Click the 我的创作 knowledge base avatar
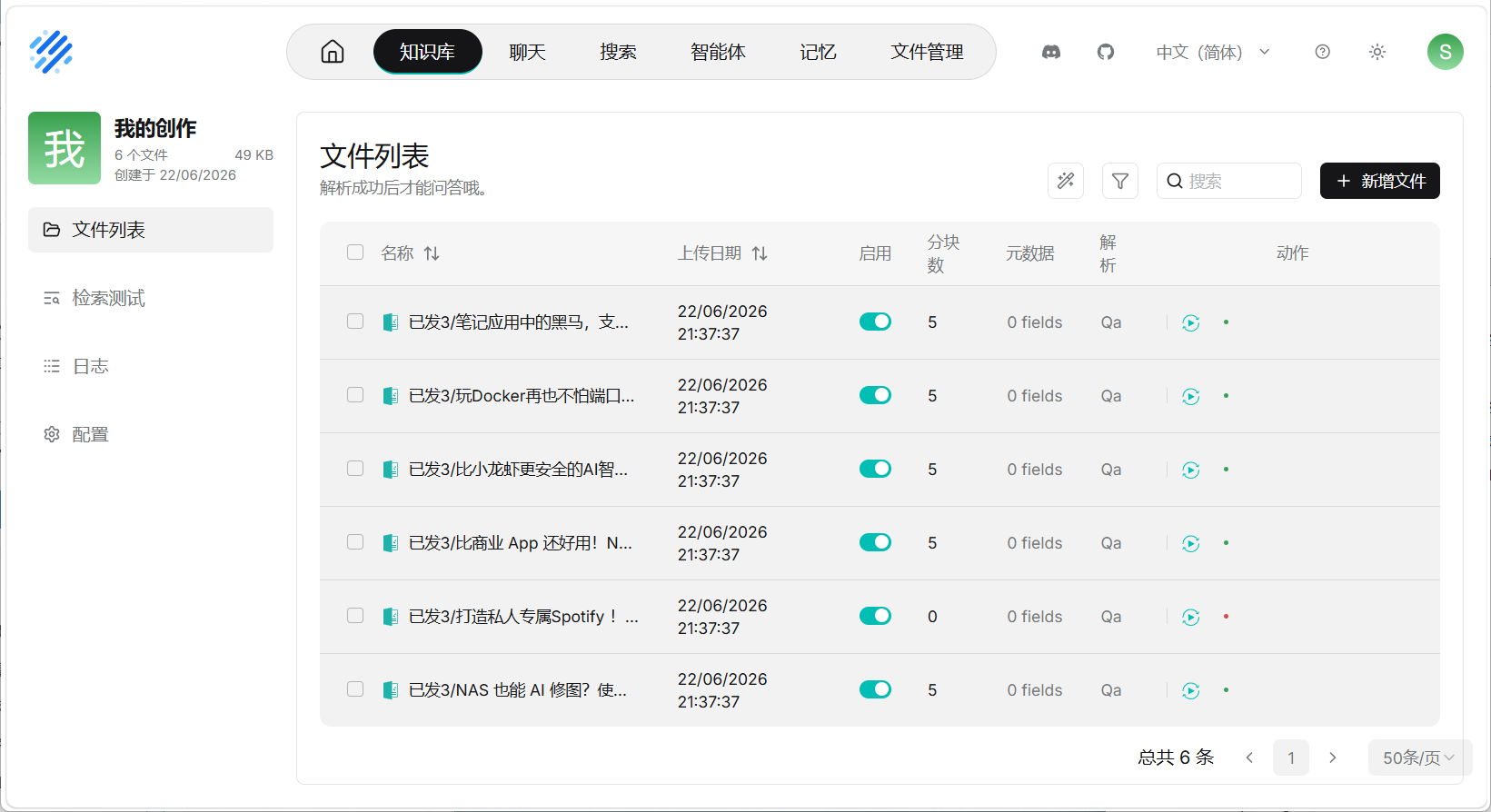The height and width of the screenshot is (812, 1491). click(x=65, y=148)
